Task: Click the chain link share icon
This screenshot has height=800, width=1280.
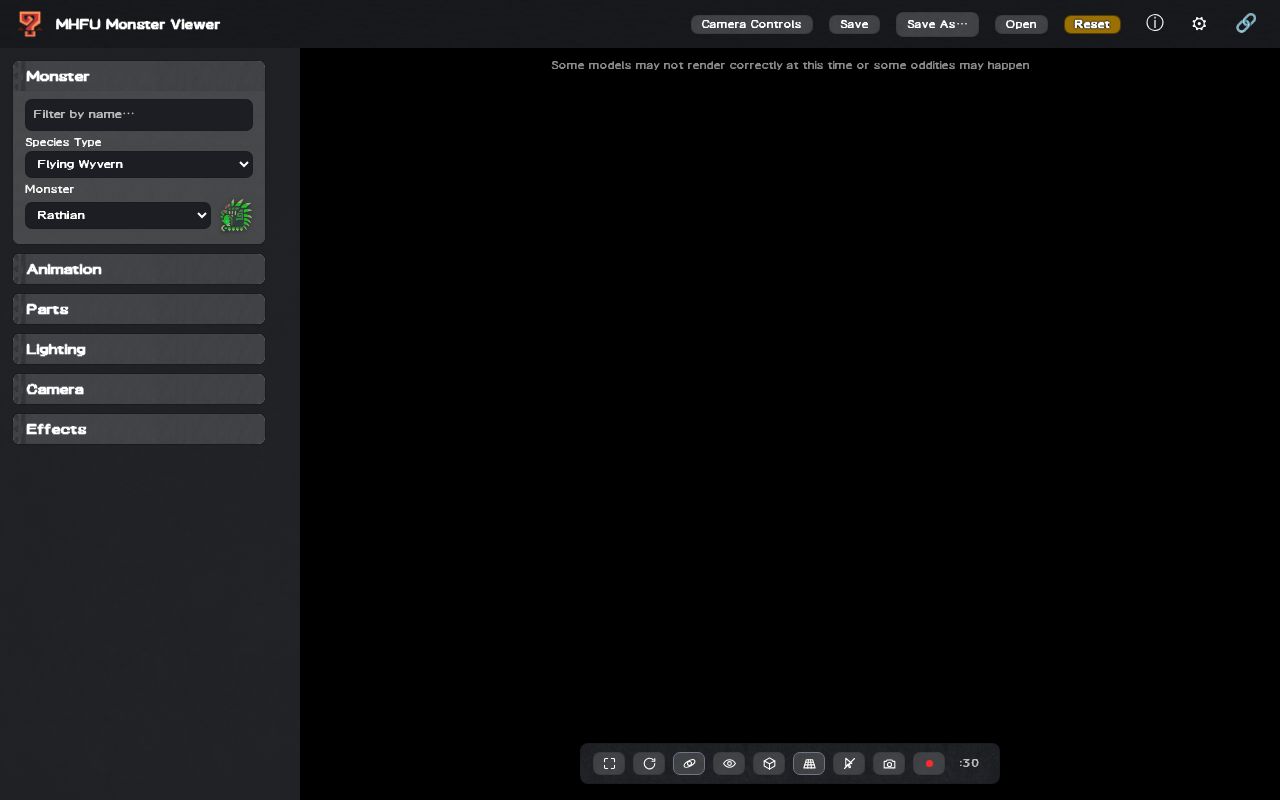Action: (x=1245, y=23)
